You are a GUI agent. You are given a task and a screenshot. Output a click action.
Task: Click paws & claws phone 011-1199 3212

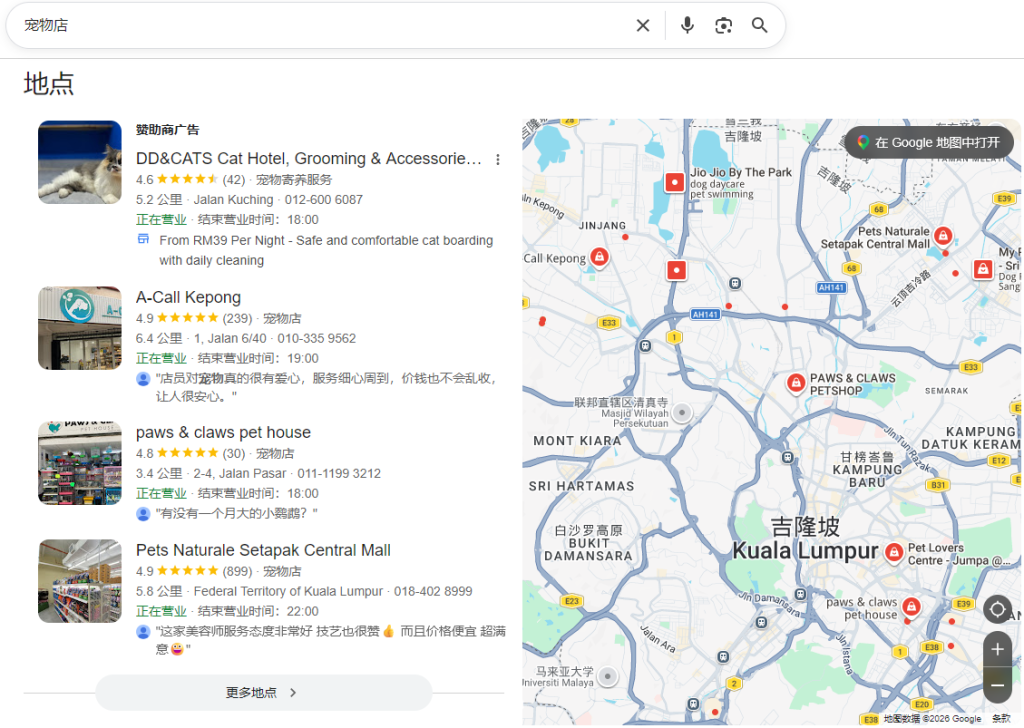pos(339,473)
